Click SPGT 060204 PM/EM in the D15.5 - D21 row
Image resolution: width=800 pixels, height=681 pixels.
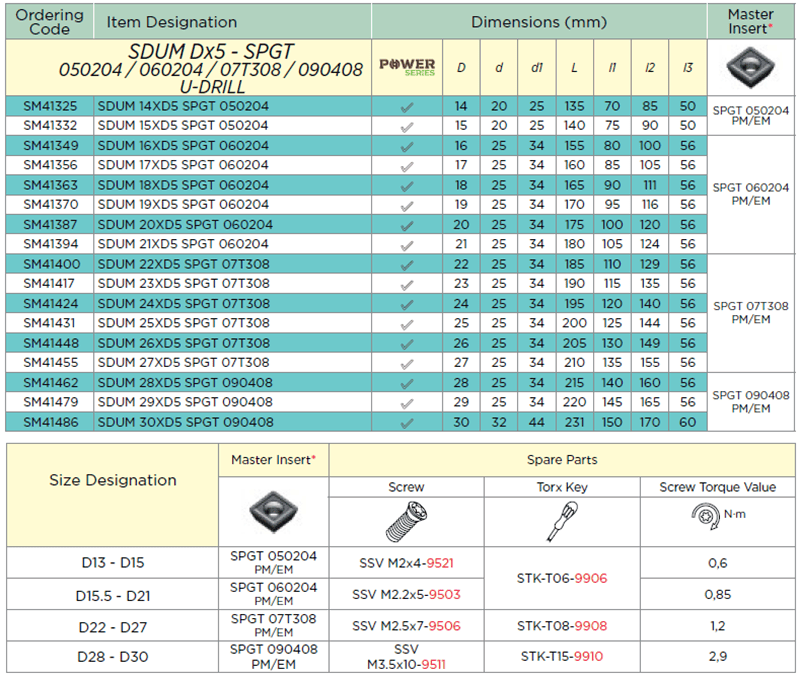click(x=273, y=594)
